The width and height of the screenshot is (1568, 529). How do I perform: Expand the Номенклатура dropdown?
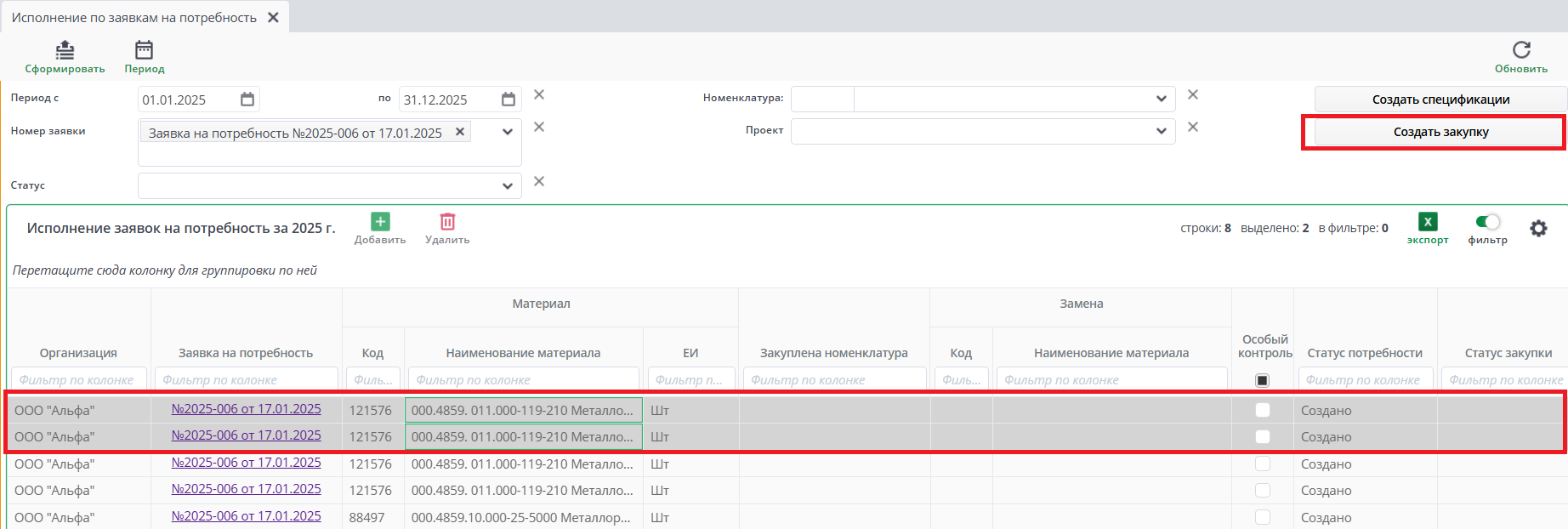tap(1161, 99)
